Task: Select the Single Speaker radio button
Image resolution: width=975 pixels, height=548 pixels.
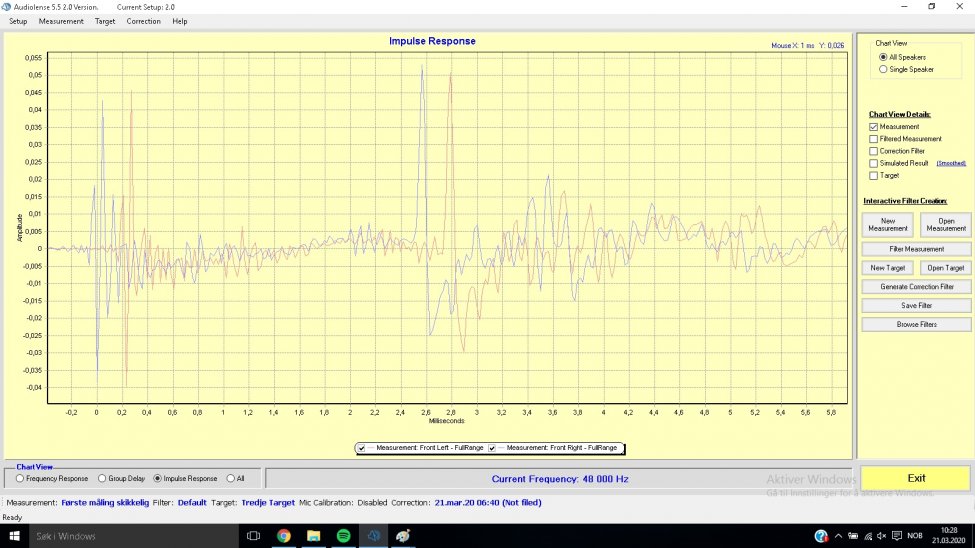Action: coord(882,69)
